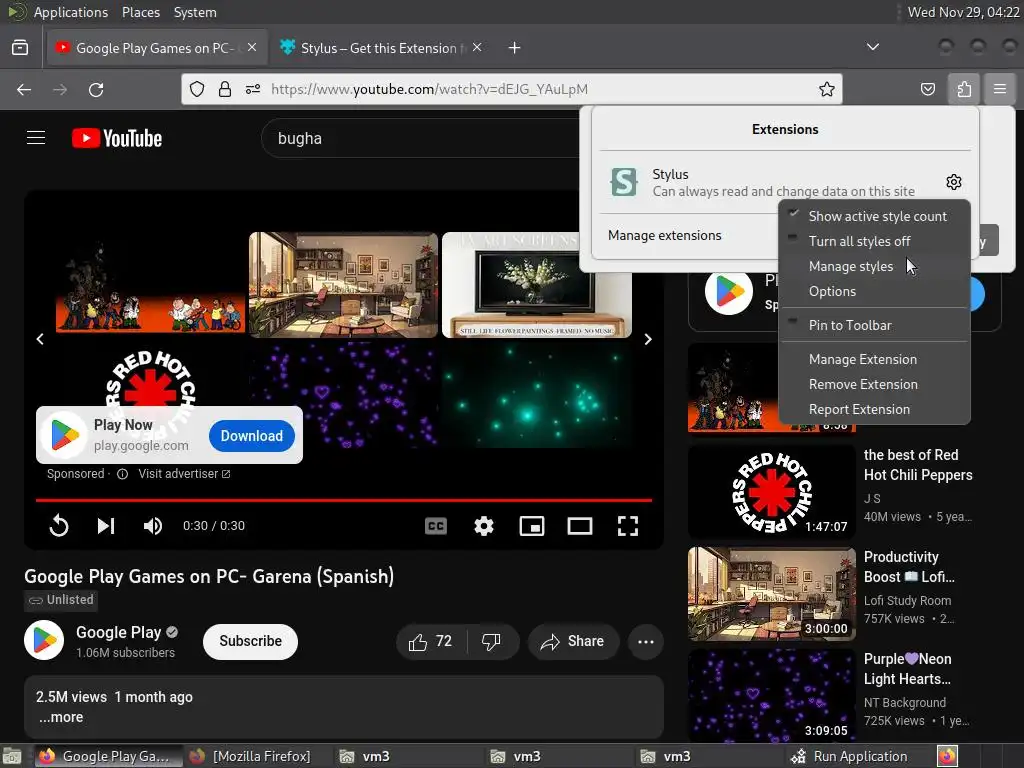This screenshot has width=1024, height=768.
Task: Toggle the Extensions puzzle toolbar button
Action: click(964, 89)
